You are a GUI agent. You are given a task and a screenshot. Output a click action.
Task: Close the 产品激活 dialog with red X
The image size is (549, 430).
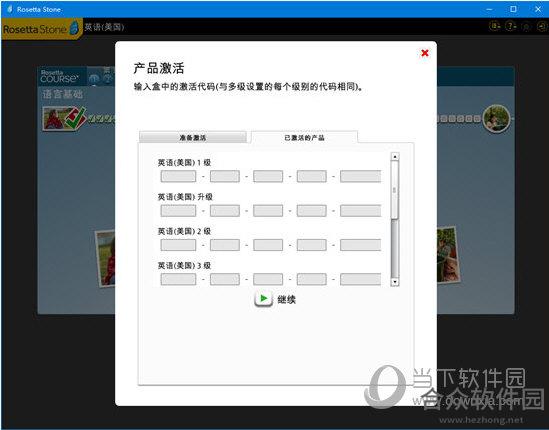pyautogui.click(x=425, y=53)
